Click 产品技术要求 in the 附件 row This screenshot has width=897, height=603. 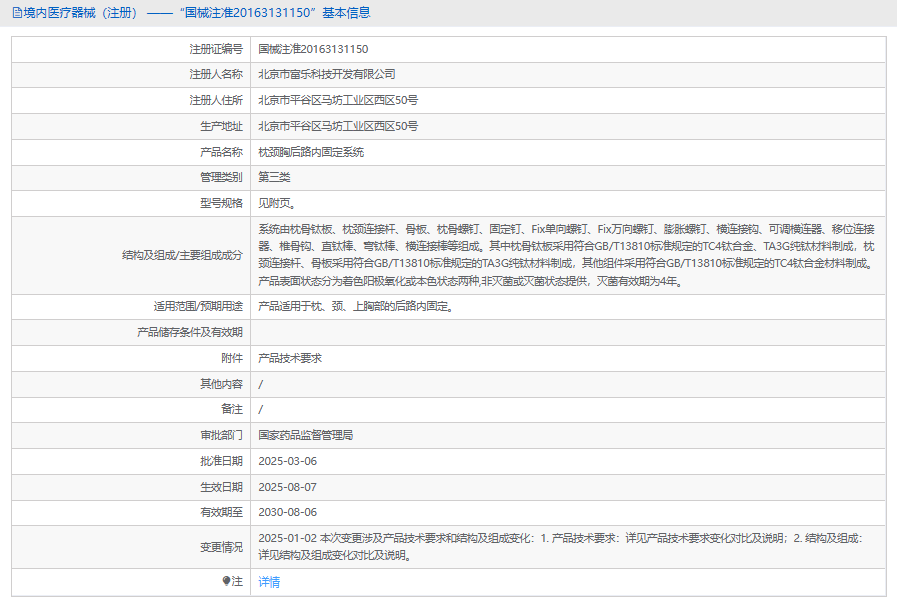[289, 358]
